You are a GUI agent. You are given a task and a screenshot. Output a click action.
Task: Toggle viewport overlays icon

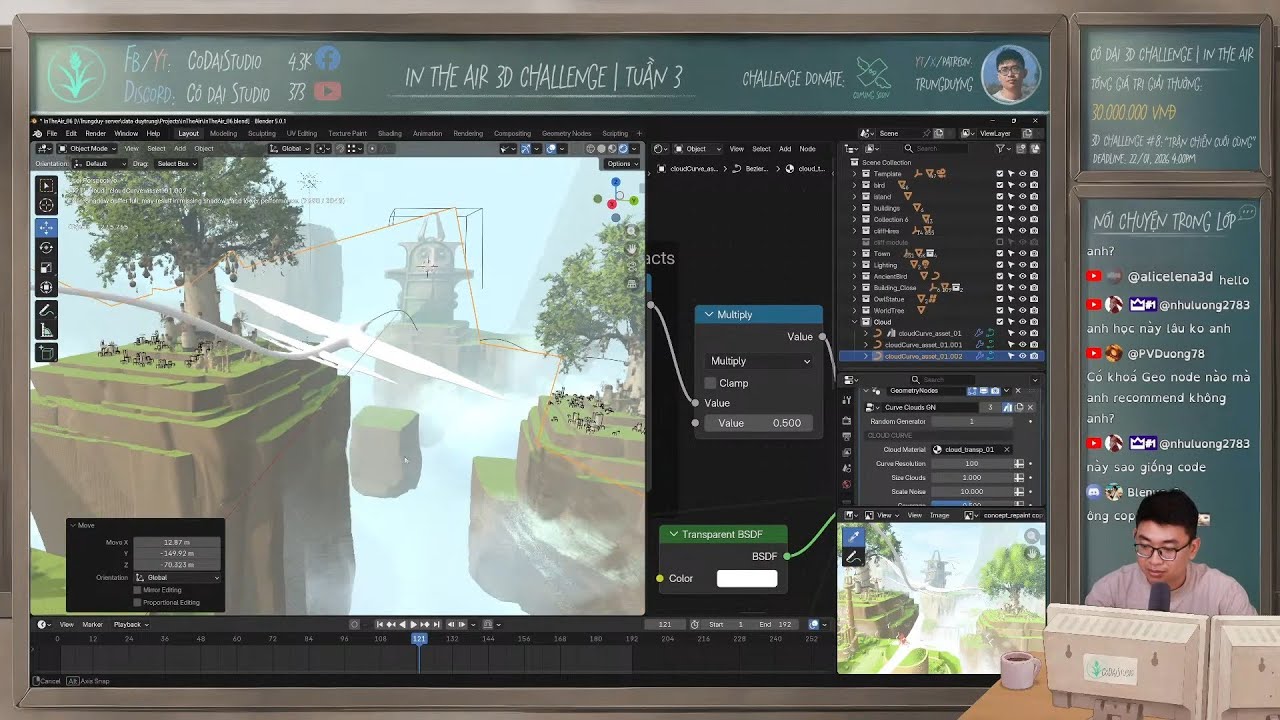[x=550, y=148]
